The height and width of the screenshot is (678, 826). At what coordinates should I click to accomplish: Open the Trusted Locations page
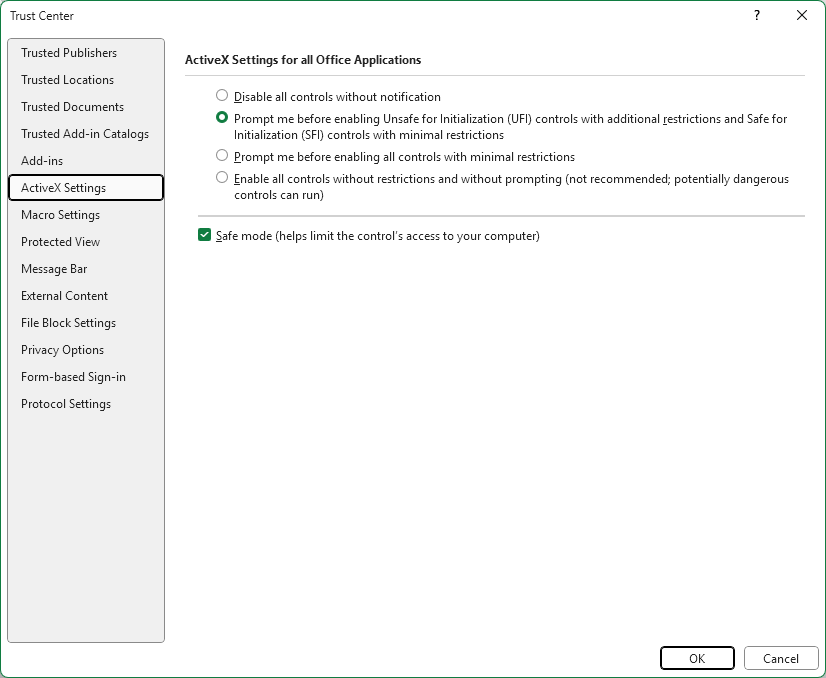tap(67, 79)
